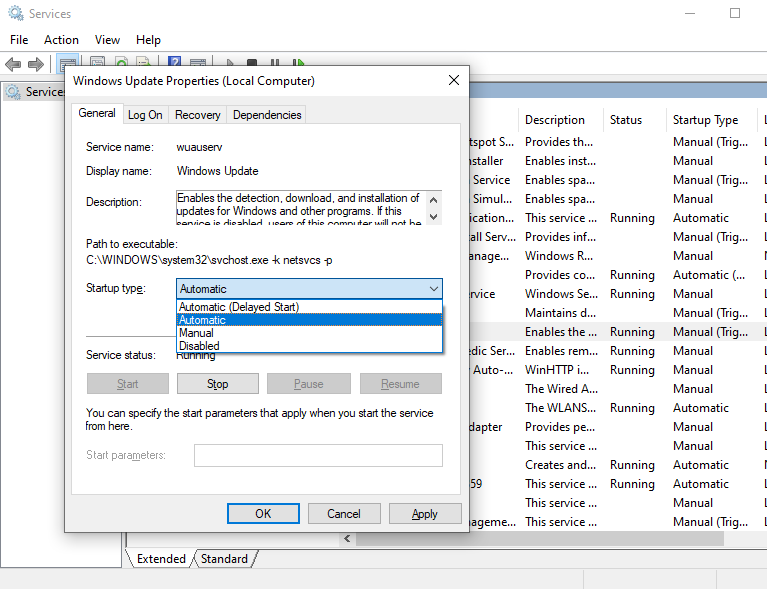
Task: Select the row with description 'Enables rem...'
Action: (x=618, y=351)
